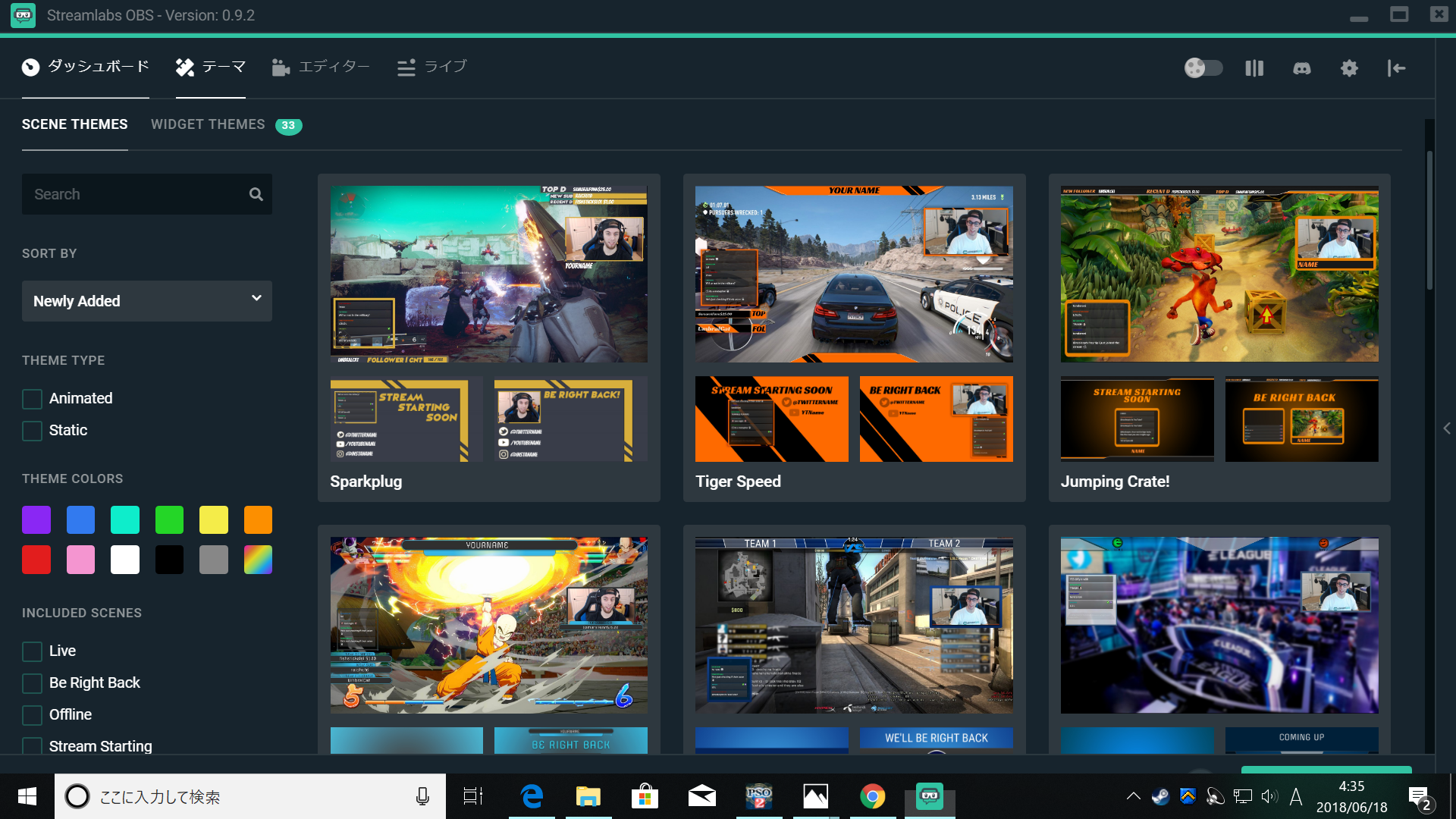Select the yellow color swatch
Image resolution: width=1456 pixels, height=819 pixels.
point(214,520)
